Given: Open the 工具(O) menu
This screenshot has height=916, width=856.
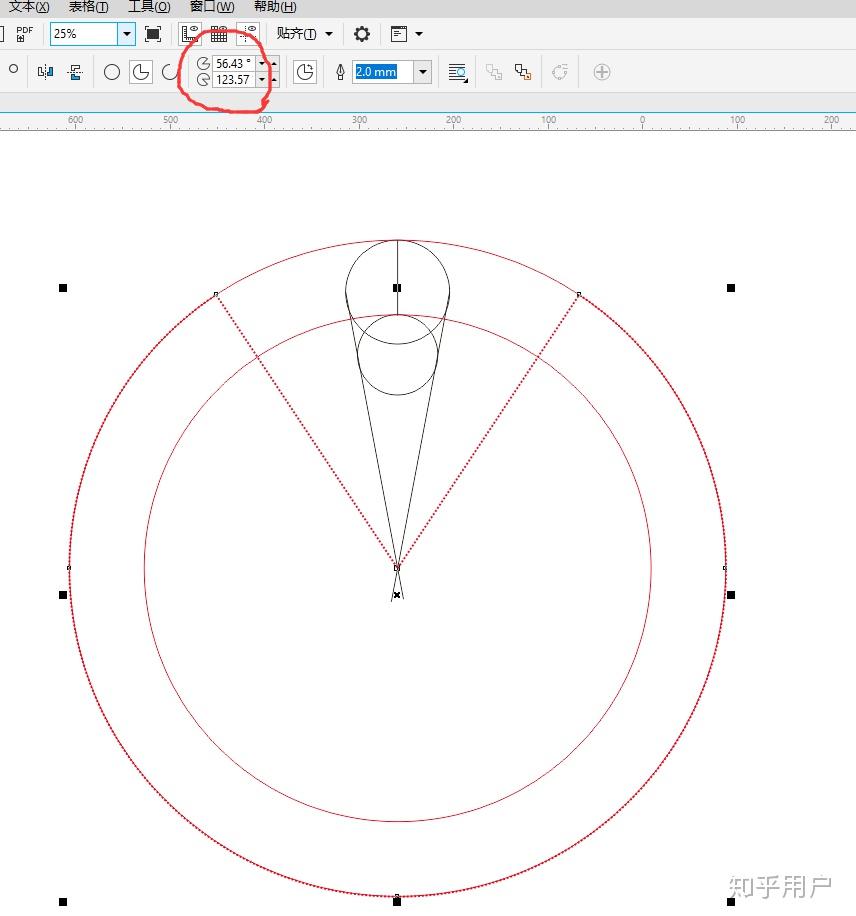Looking at the screenshot, I should (146, 7).
